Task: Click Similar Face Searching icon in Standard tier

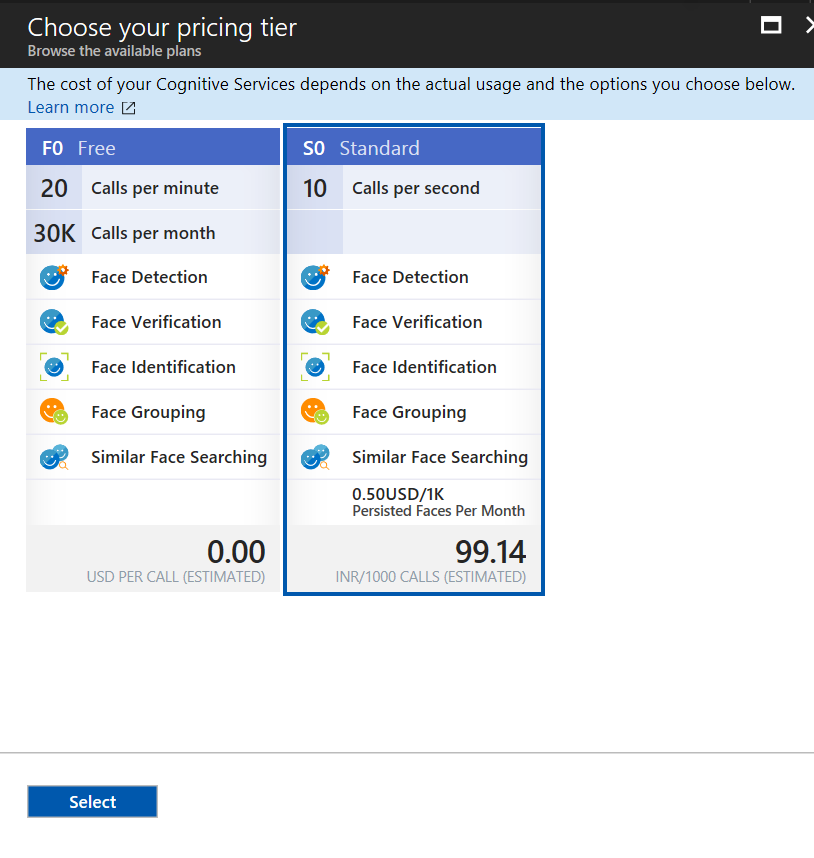Action: click(x=315, y=457)
